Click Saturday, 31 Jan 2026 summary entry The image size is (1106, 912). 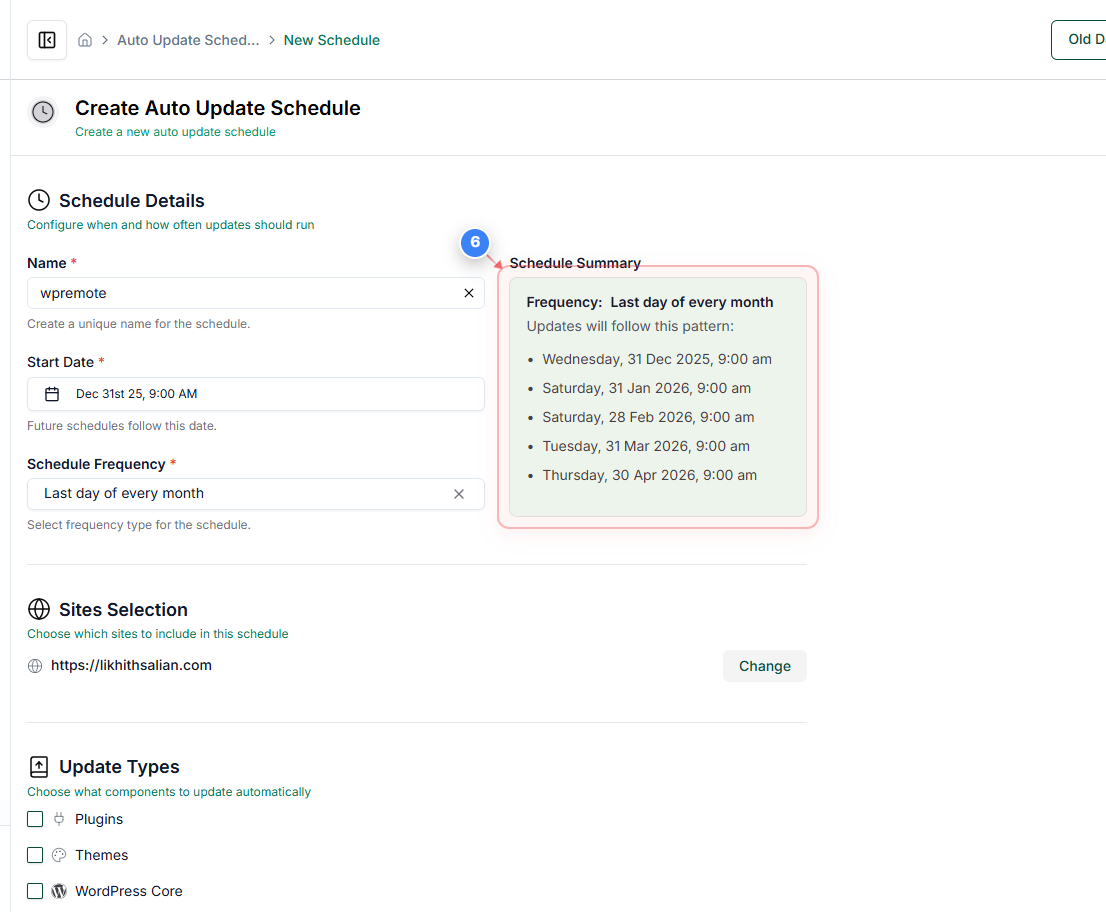pyautogui.click(x=646, y=388)
